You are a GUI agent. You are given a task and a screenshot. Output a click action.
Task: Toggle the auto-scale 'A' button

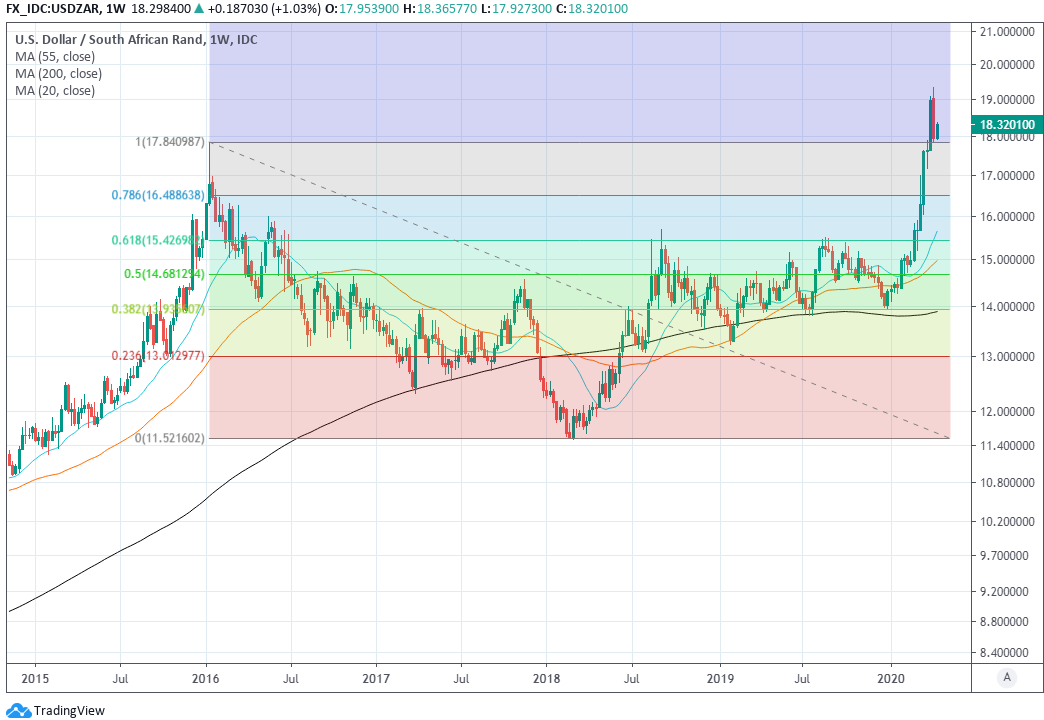coord(1006,678)
